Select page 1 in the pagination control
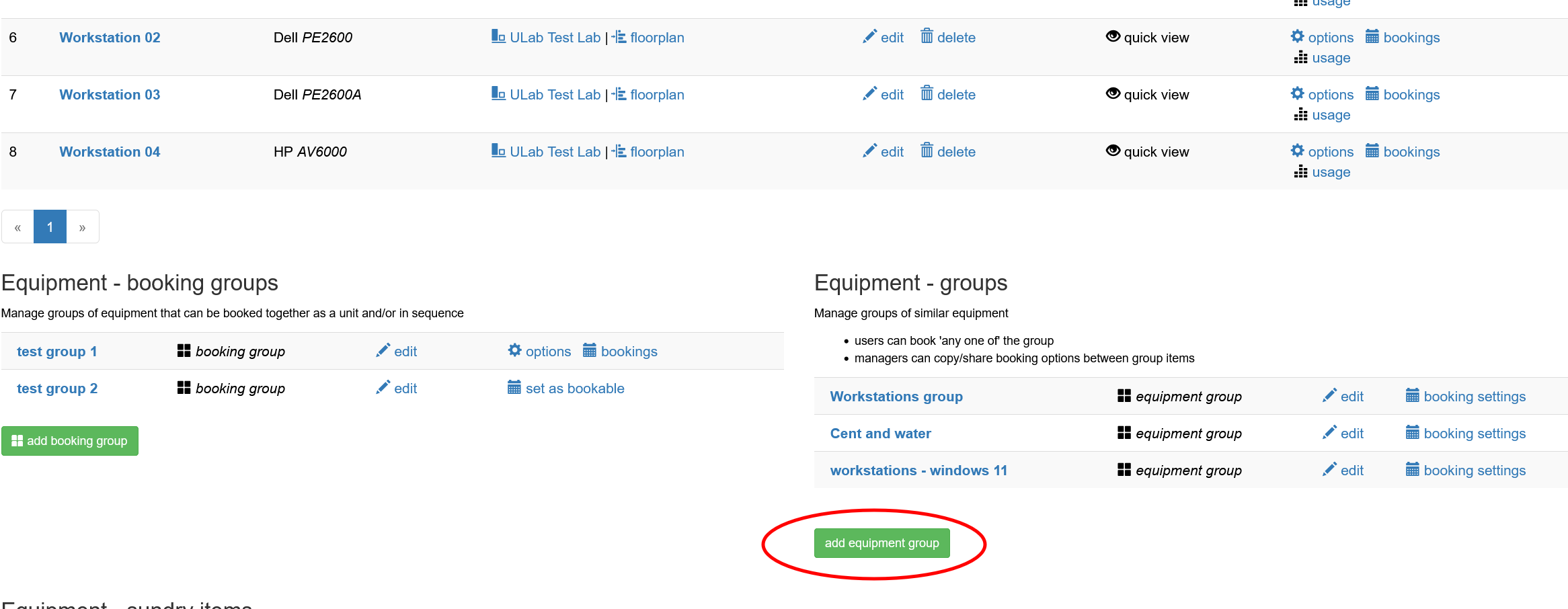This screenshot has height=609, width=1568. point(50,227)
